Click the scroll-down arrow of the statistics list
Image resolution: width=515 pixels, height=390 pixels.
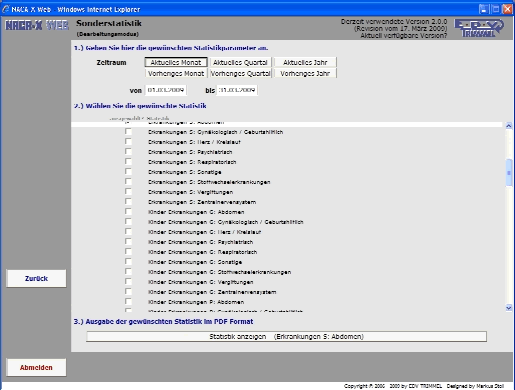509,308
